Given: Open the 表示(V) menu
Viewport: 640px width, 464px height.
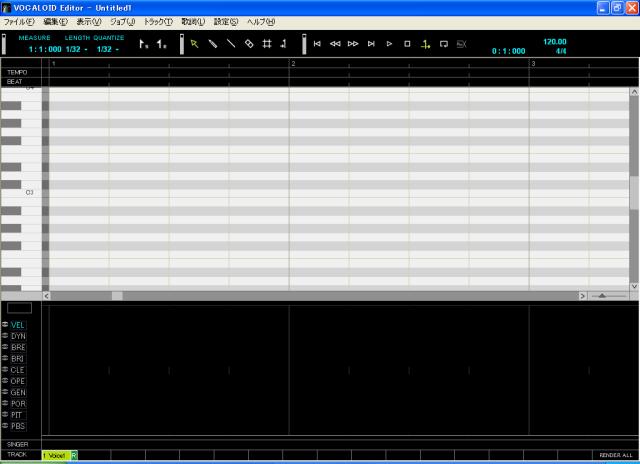Looking at the screenshot, I should tap(89, 22).
